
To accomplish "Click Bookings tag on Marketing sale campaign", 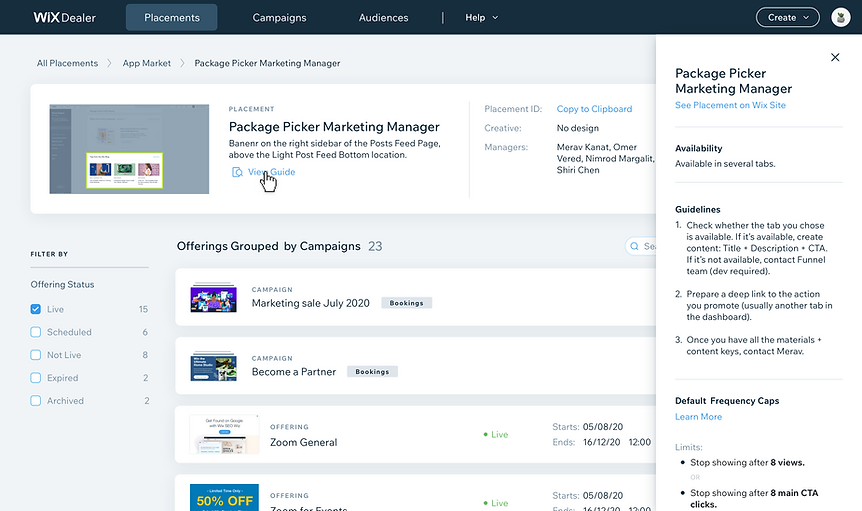I will click(406, 303).
